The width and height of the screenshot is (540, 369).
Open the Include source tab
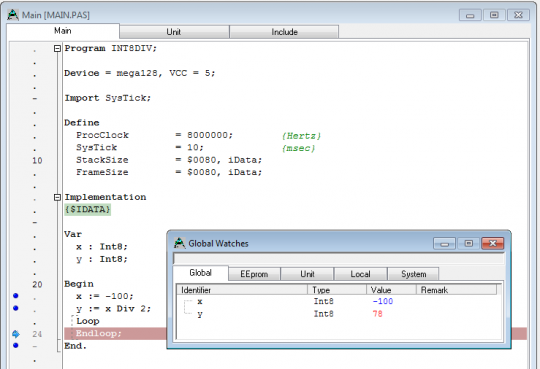(284, 32)
